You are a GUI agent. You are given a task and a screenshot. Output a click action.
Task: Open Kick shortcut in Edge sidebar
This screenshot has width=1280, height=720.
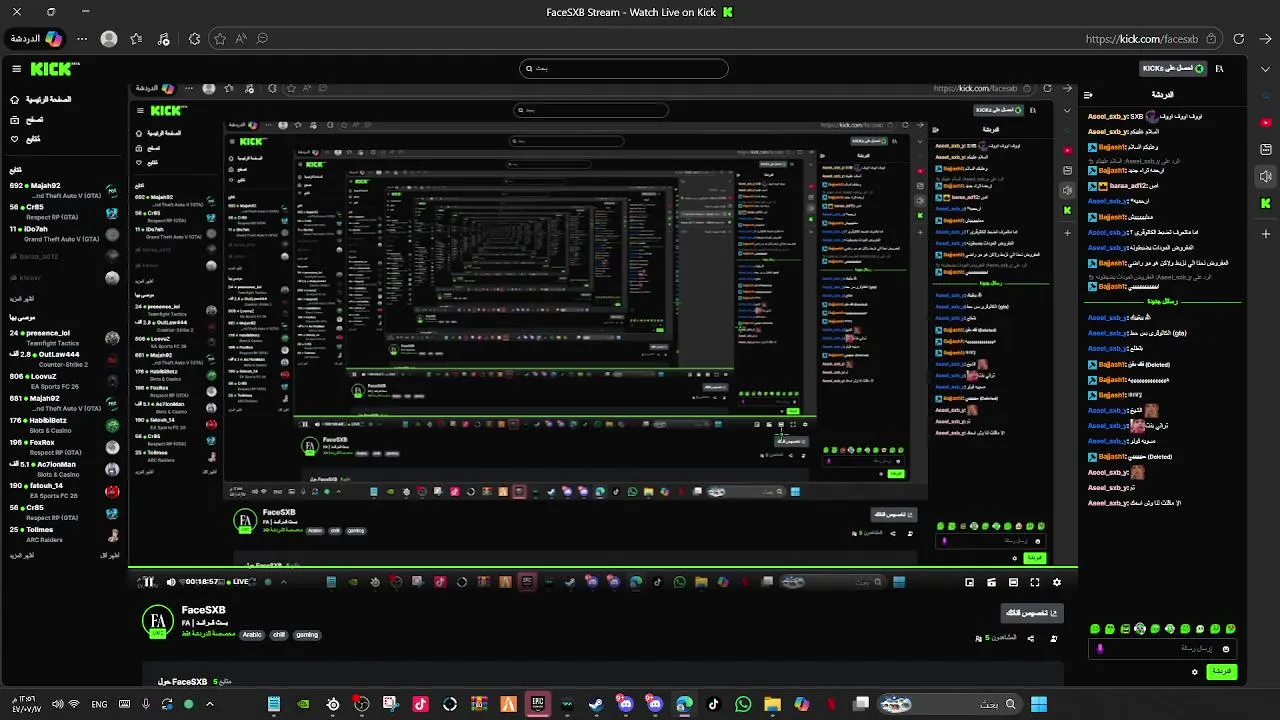coord(1266,203)
